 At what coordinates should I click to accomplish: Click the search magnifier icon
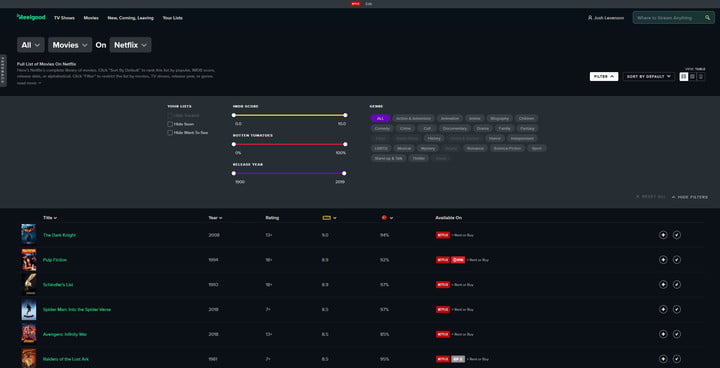click(708, 18)
